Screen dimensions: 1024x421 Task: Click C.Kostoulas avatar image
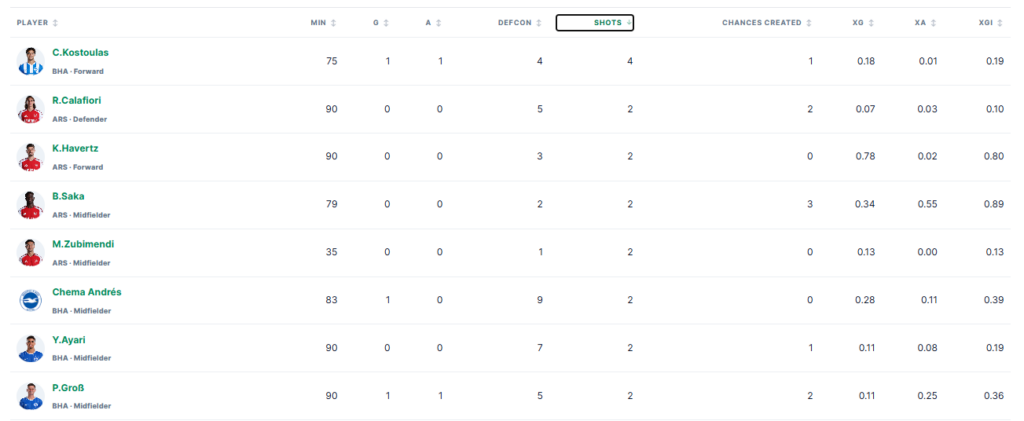30,61
